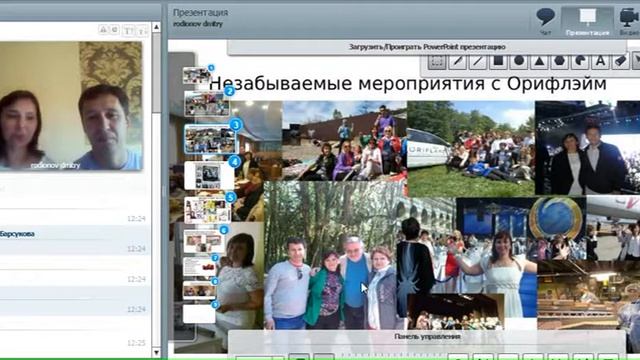
Task: Select the pencil drawing tool
Action: [x=458, y=62]
